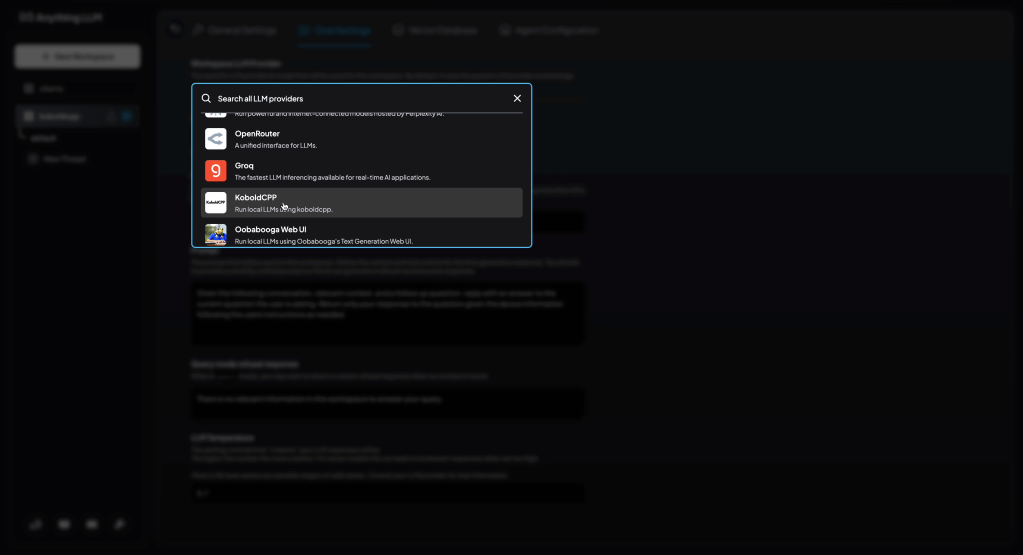Click into the LLM Temperature input box
The image size is (1023, 555).
pyautogui.click(x=388, y=493)
